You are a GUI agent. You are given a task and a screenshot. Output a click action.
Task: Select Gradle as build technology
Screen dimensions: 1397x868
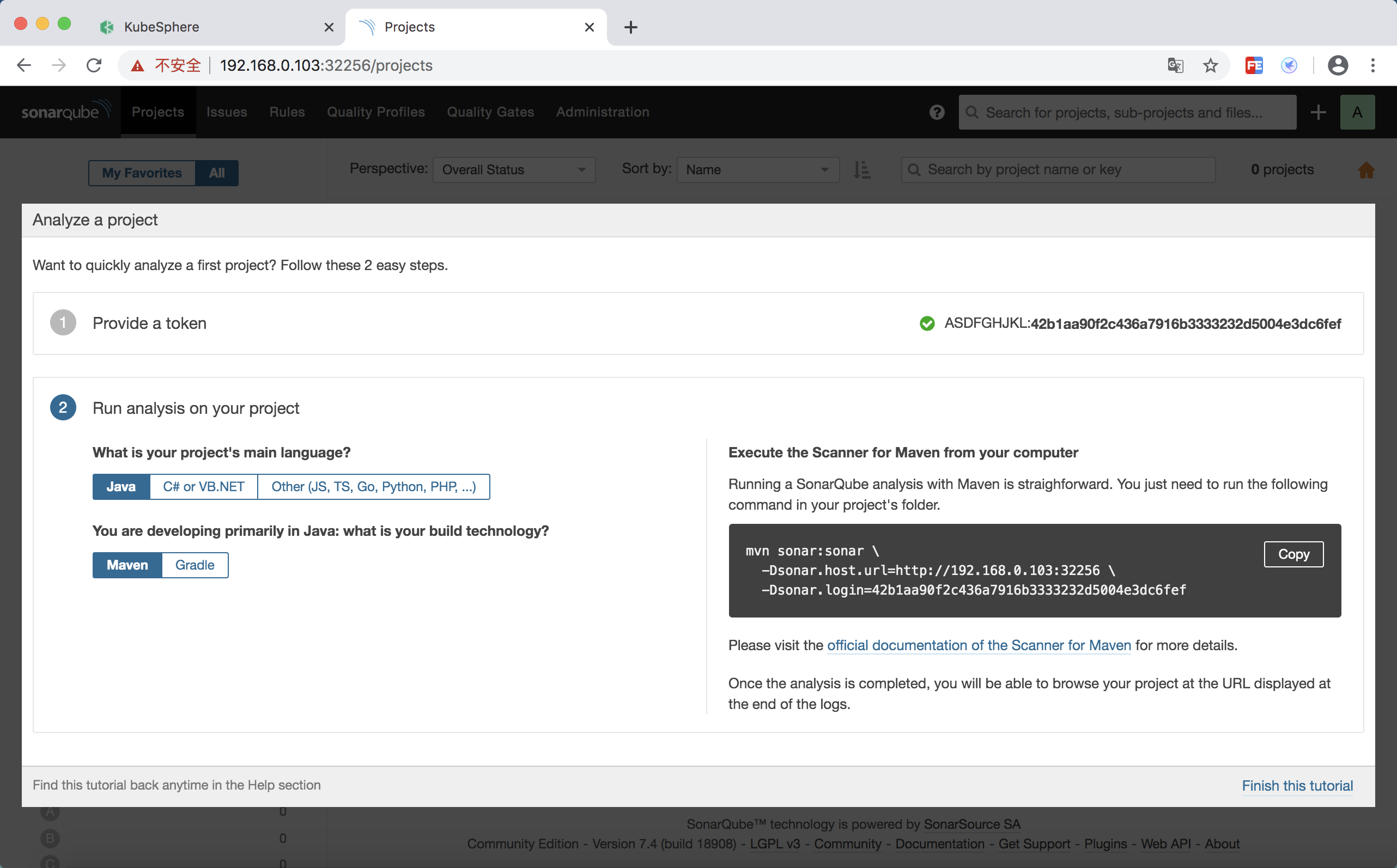pos(195,565)
